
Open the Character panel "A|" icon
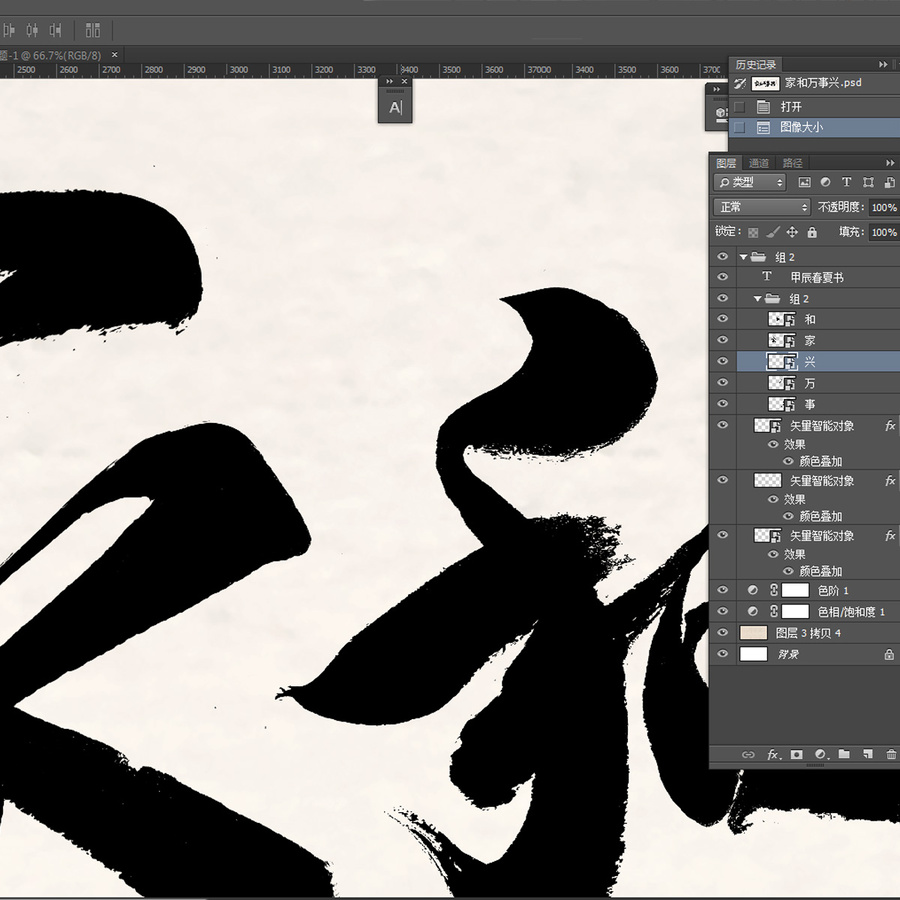tap(395, 107)
